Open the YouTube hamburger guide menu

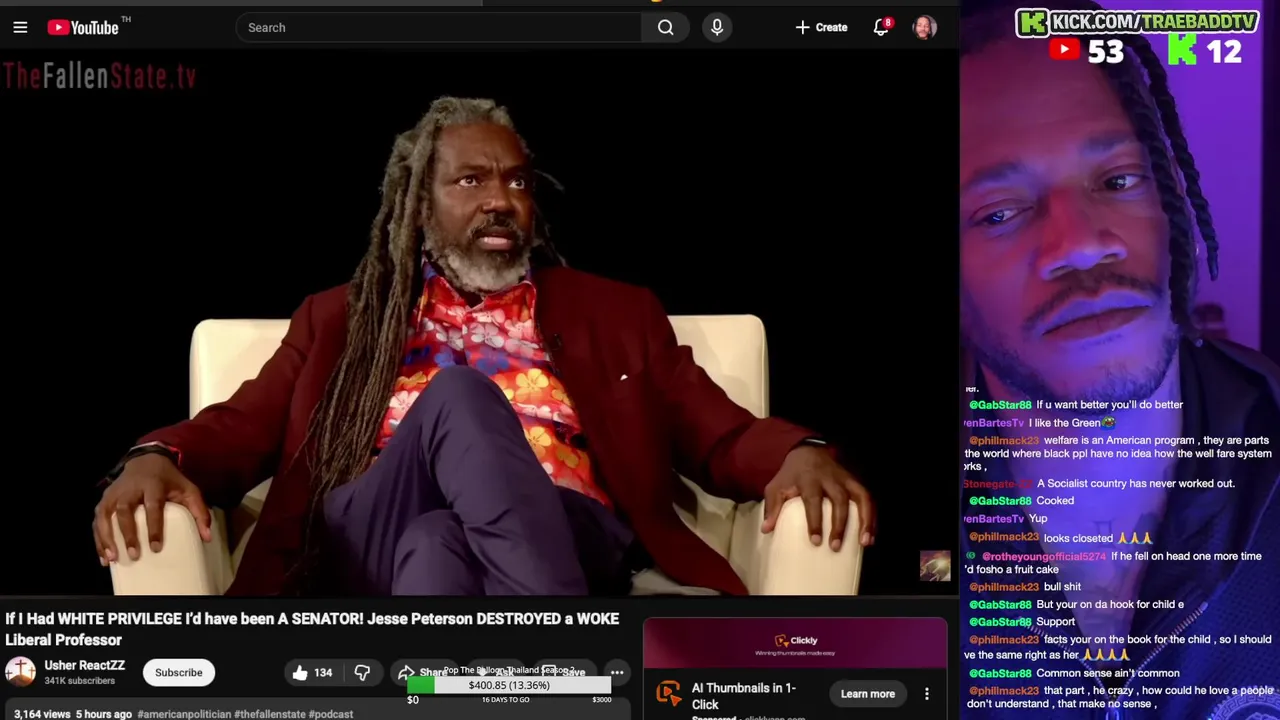pos(20,28)
